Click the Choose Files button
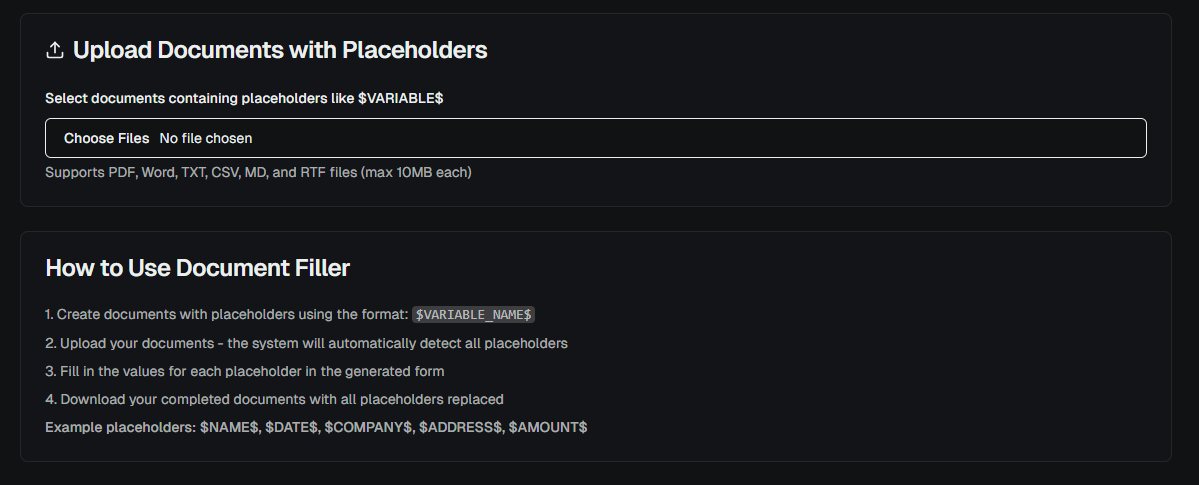 point(106,138)
